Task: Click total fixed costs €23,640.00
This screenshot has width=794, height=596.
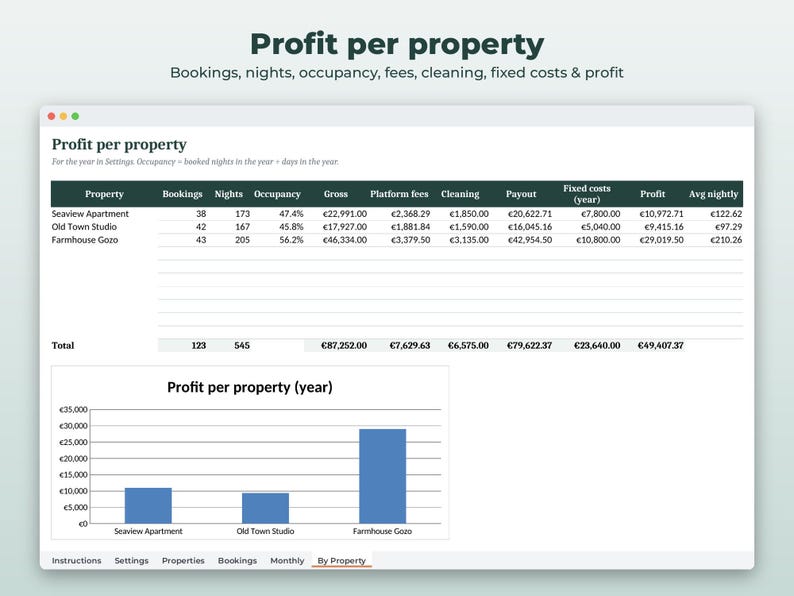Action: tap(597, 345)
